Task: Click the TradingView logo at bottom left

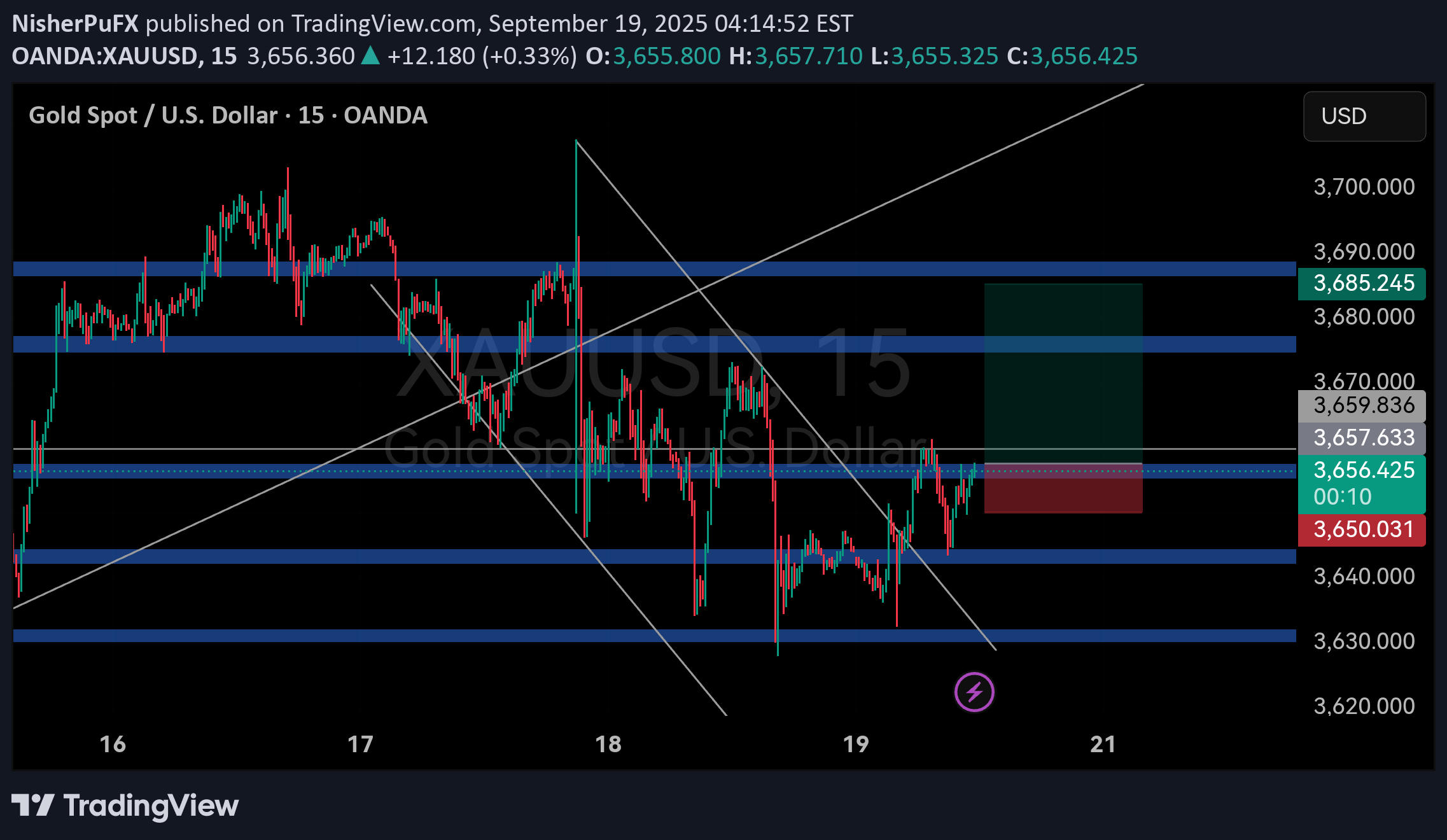Action: coord(125,806)
